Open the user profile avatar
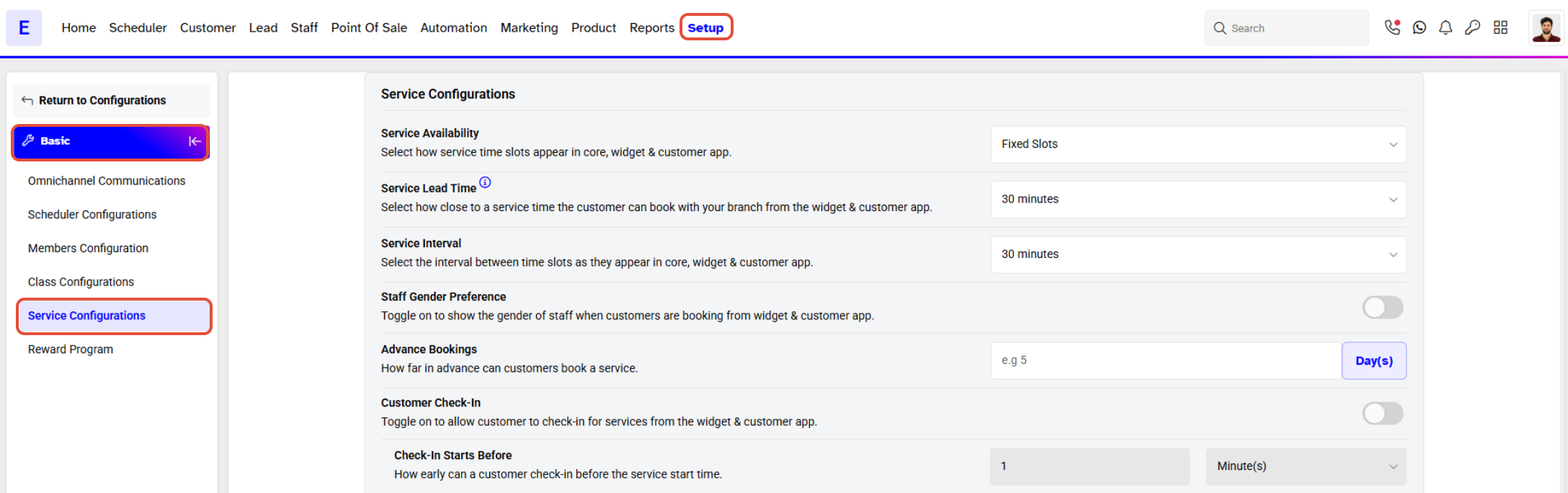Viewport: 1568px width, 493px height. pyautogui.click(x=1546, y=28)
